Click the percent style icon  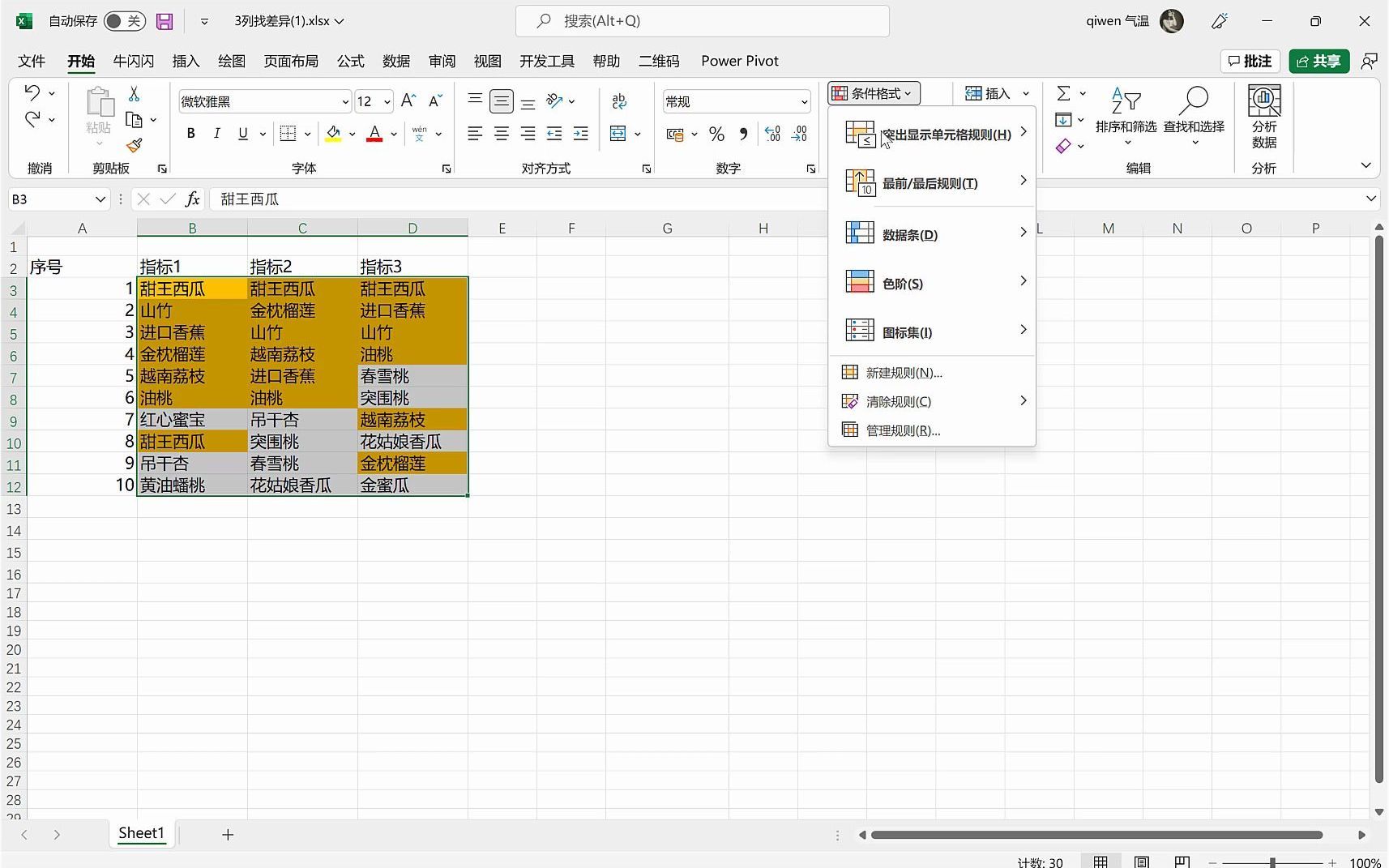pyautogui.click(x=716, y=134)
